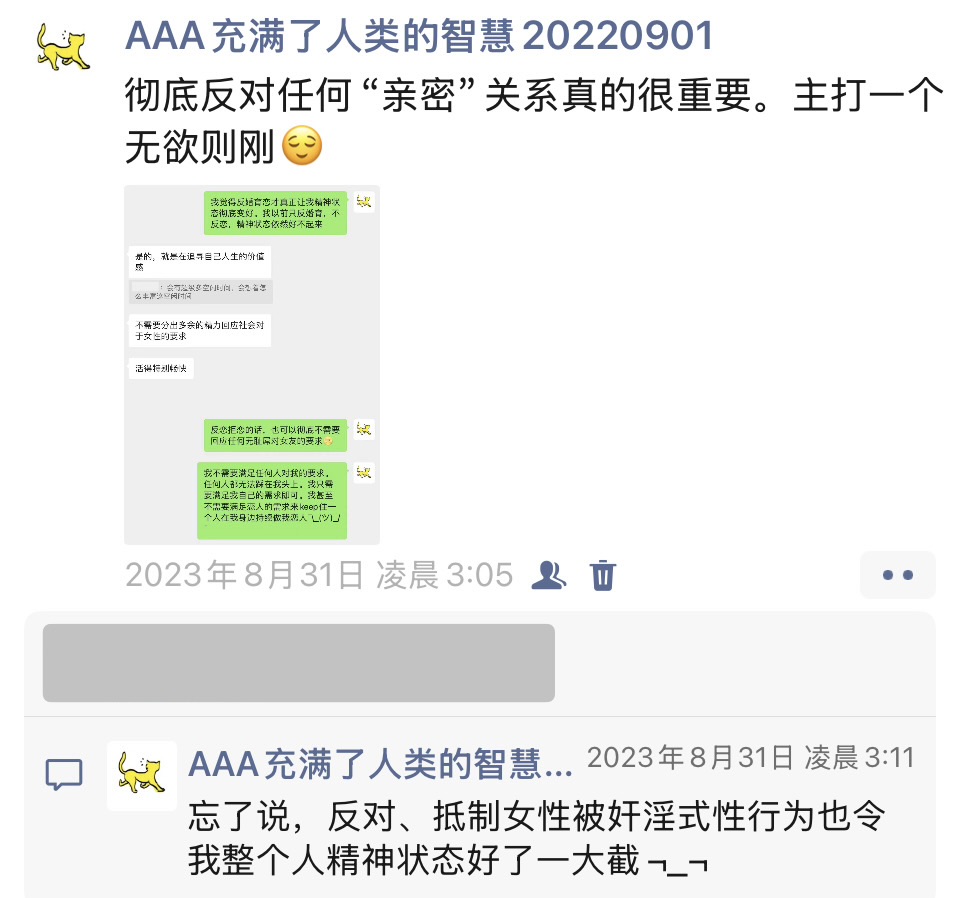Click the comment timestamp 凌晨 3:11
The width and height of the screenshot is (960, 898).
[x=860, y=758]
